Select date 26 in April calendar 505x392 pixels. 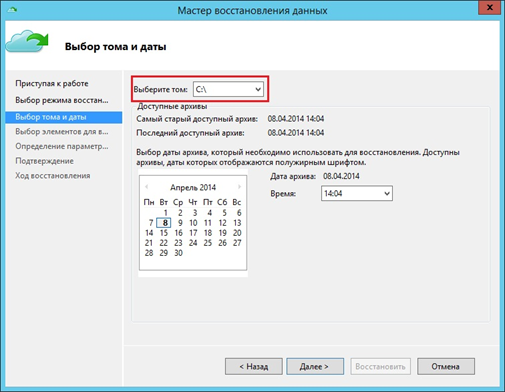click(x=222, y=243)
